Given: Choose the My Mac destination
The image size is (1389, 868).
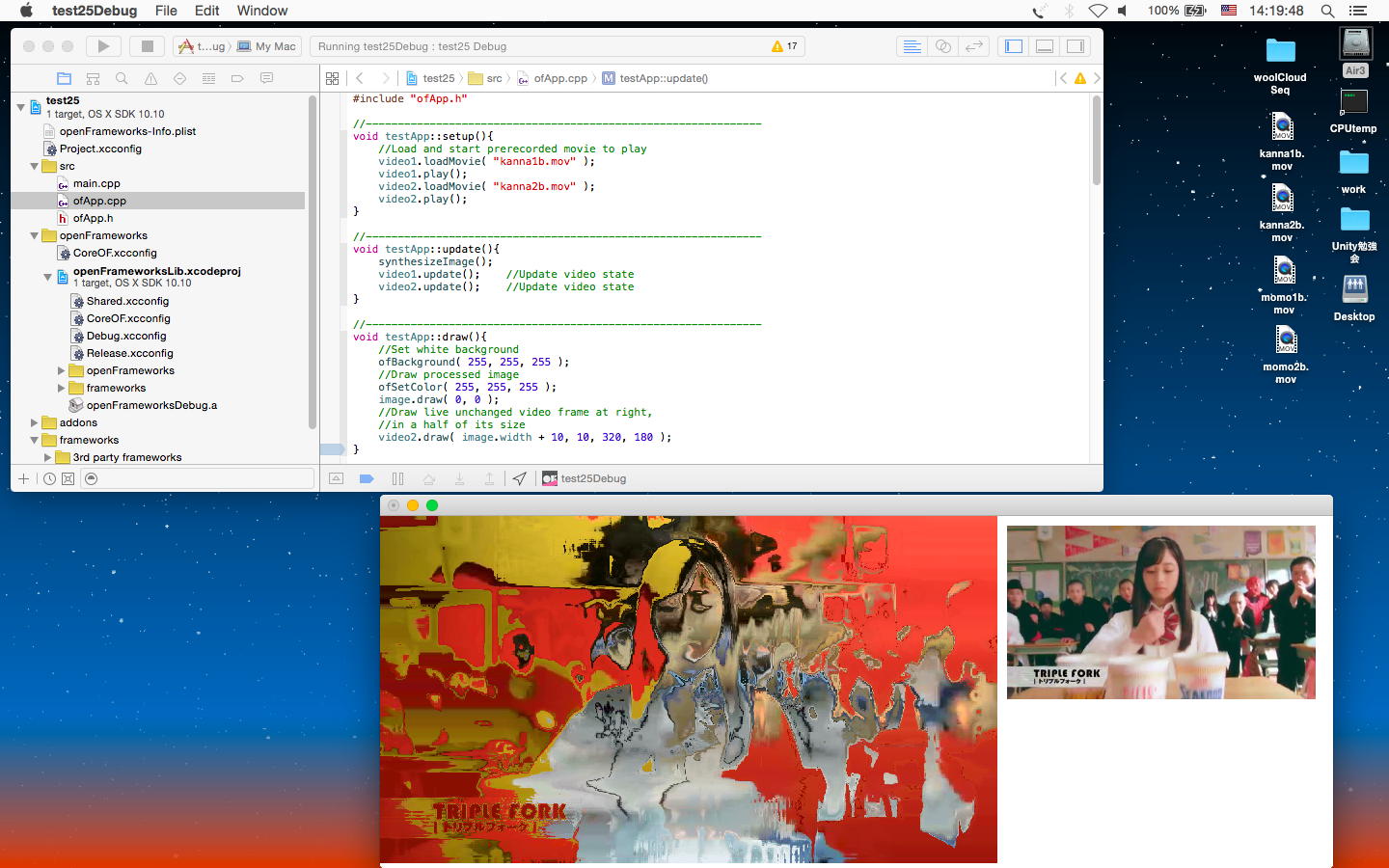Looking at the screenshot, I should point(267,46).
